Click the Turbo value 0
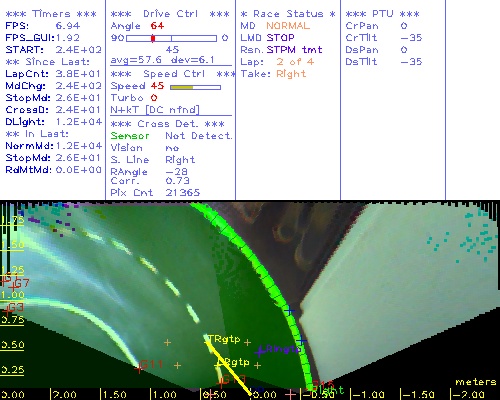The width and height of the screenshot is (500, 400). point(154,98)
